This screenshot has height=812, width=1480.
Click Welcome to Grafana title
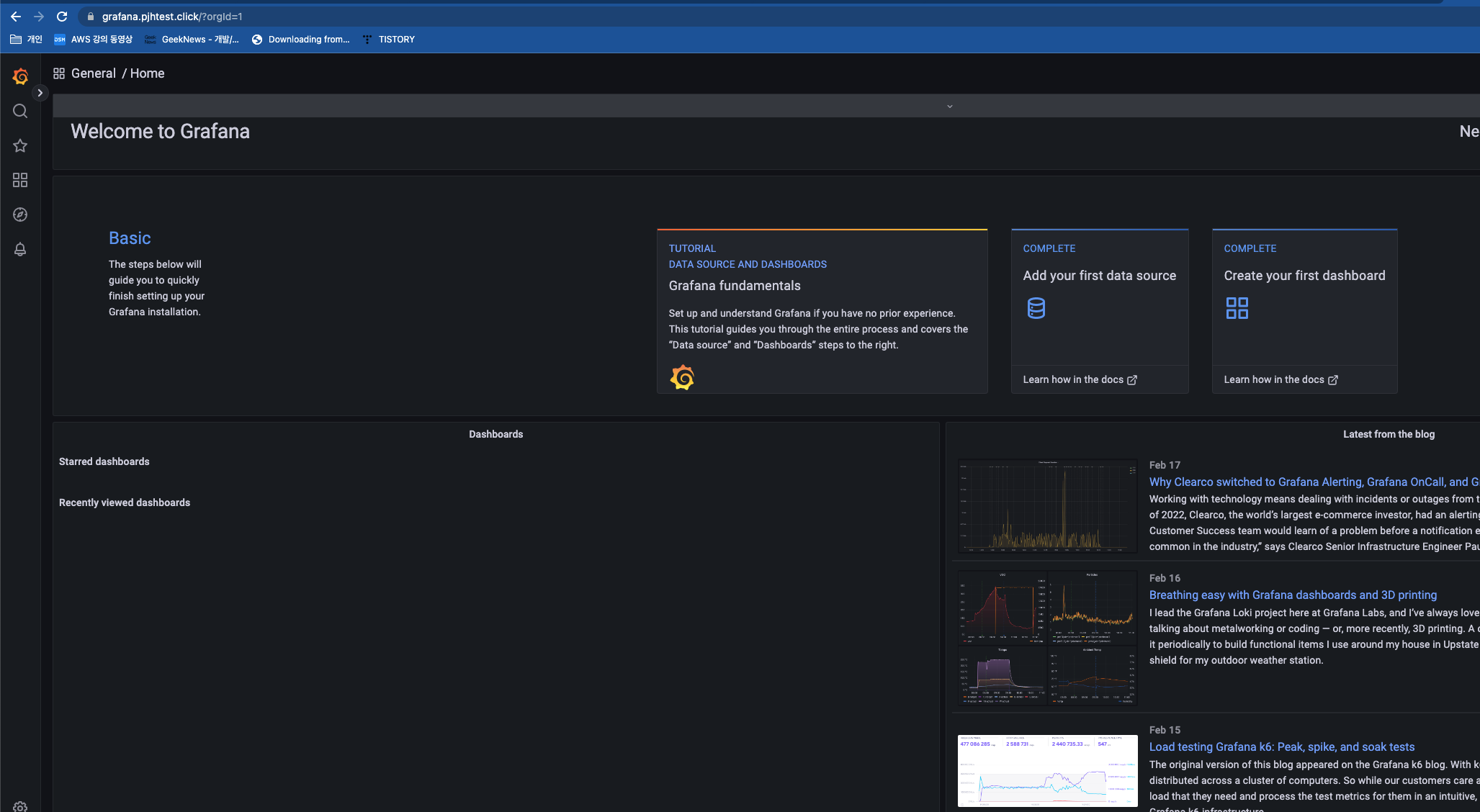point(160,132)
